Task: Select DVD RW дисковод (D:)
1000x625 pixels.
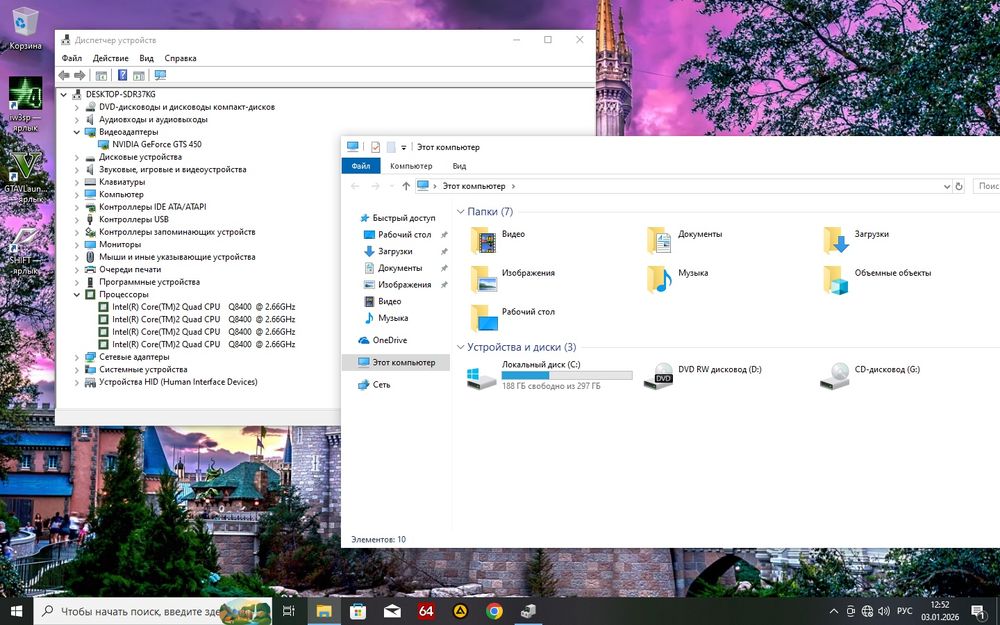Action: pyautogui.click(x=702, y=375)
